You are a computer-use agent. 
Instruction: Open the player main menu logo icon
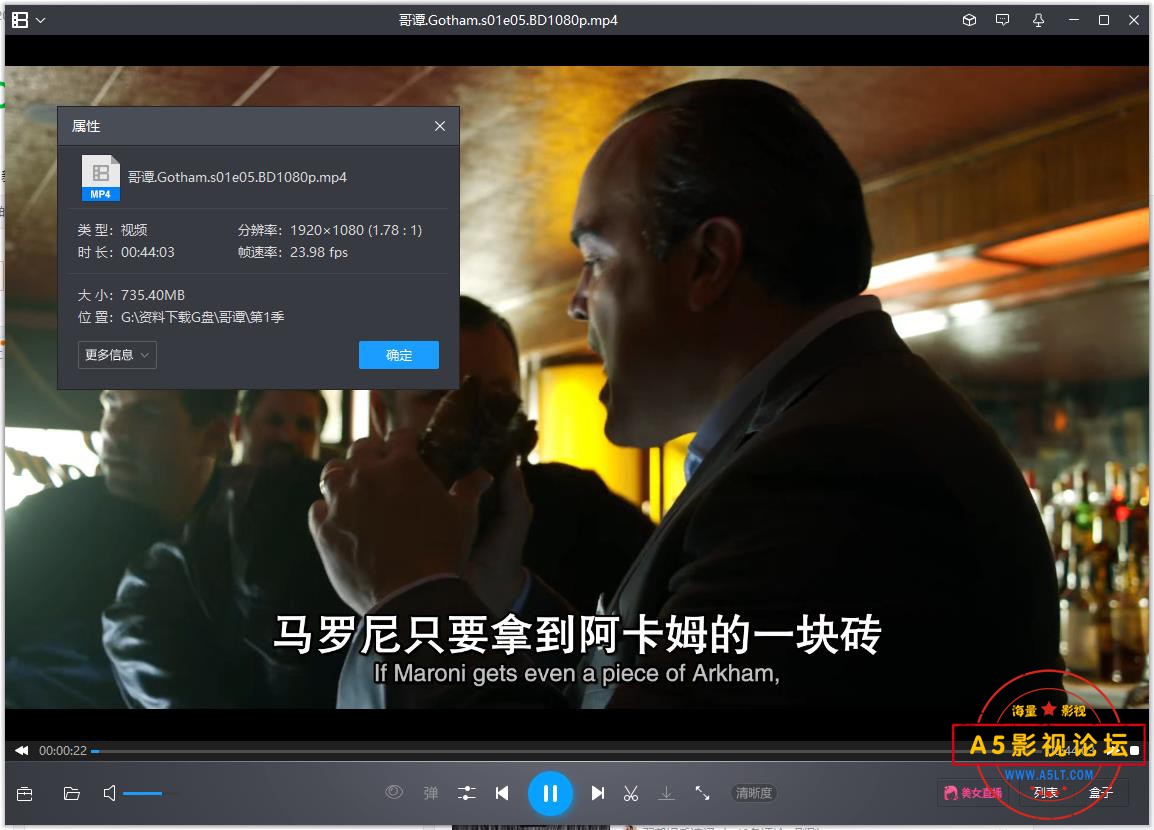(x=20, y=20)
